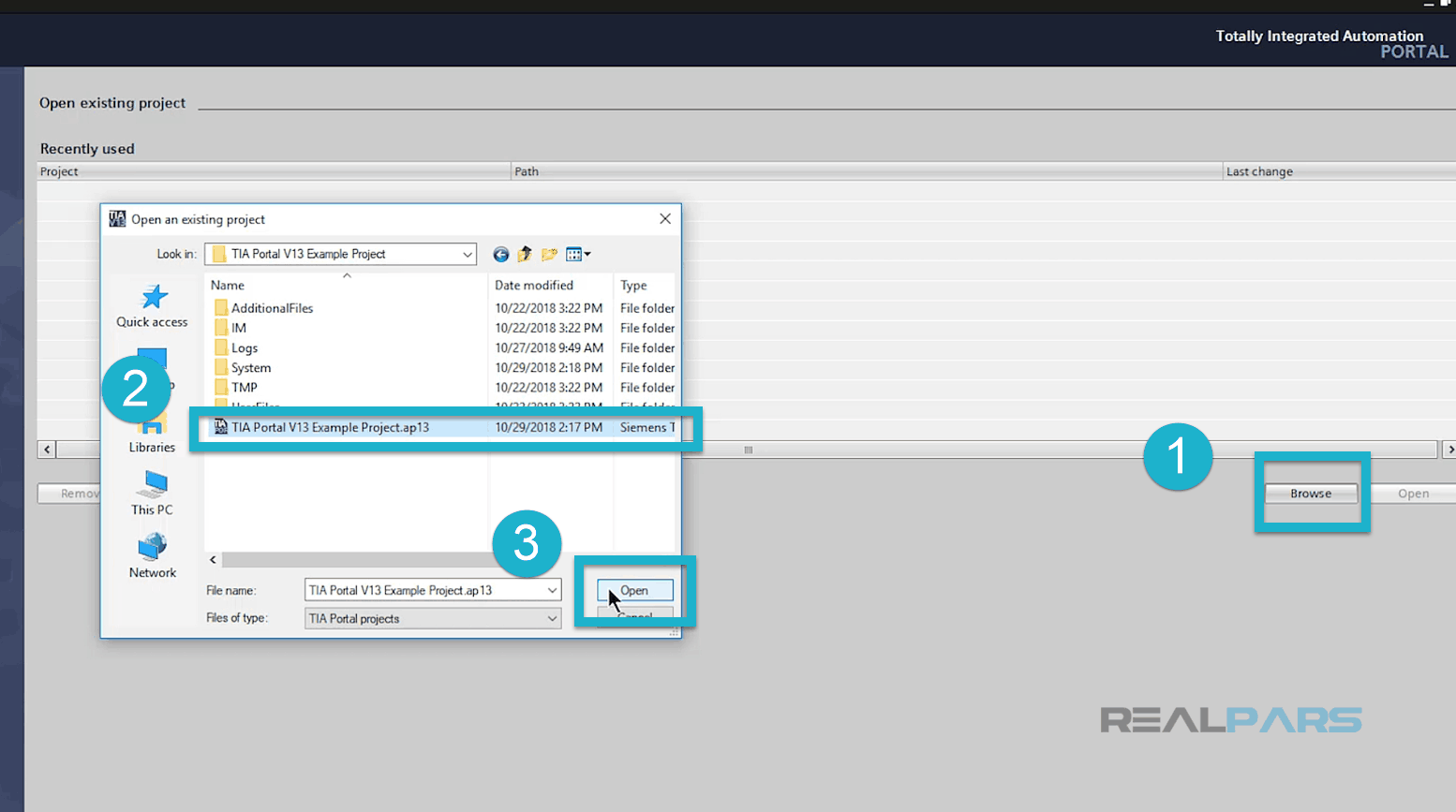Viewport: 1456px width, 812px height.
Task: Click the Remove button in portal
Action: (x=69, y=494)
